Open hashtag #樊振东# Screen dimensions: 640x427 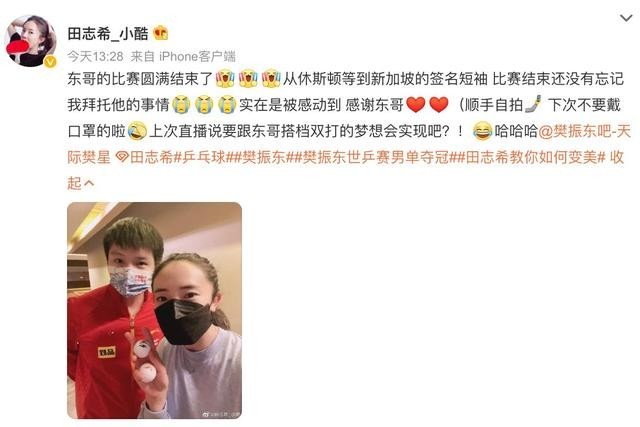pyautogui.click(x=263, y=157)
